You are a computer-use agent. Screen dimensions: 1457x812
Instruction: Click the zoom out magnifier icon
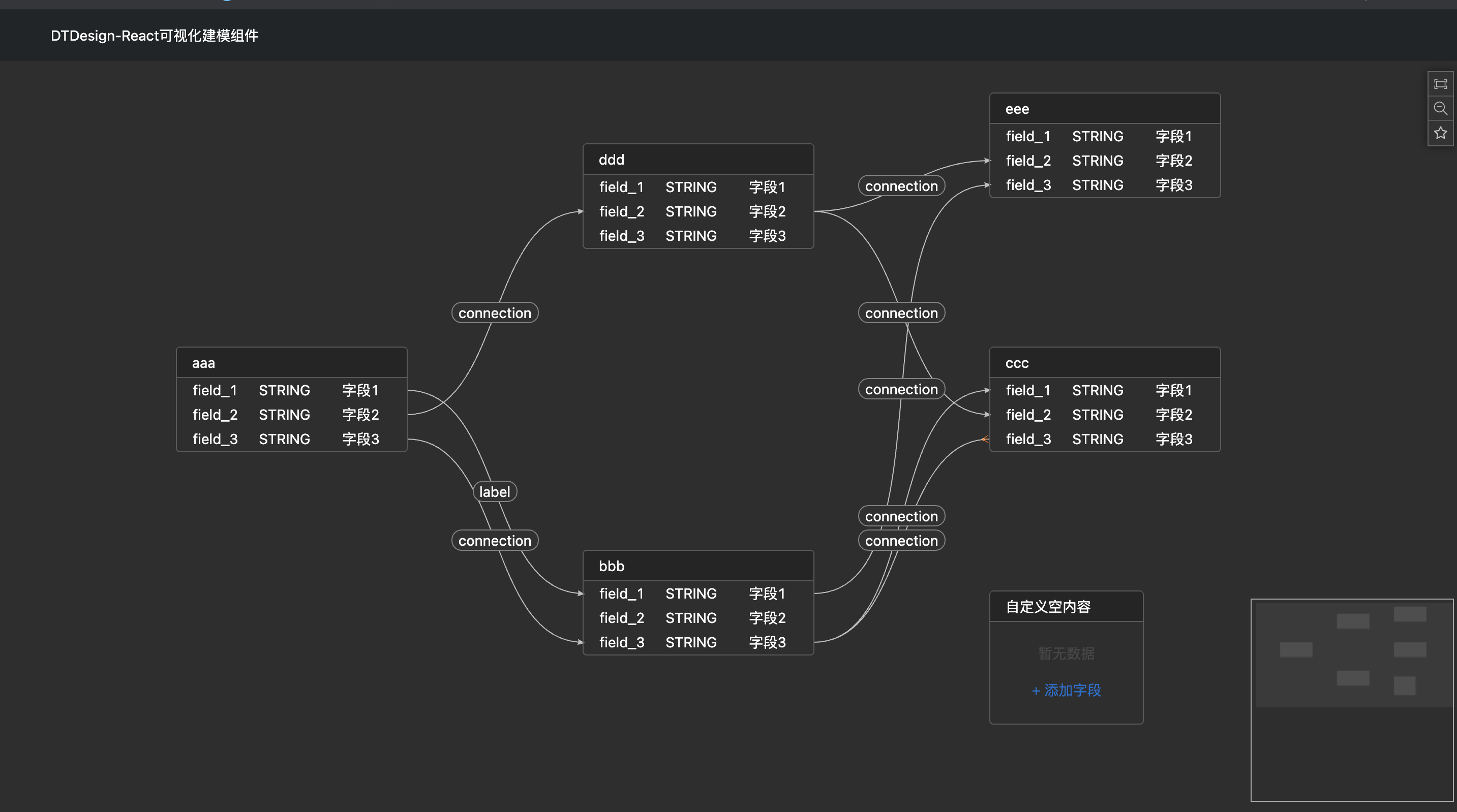1440,109
